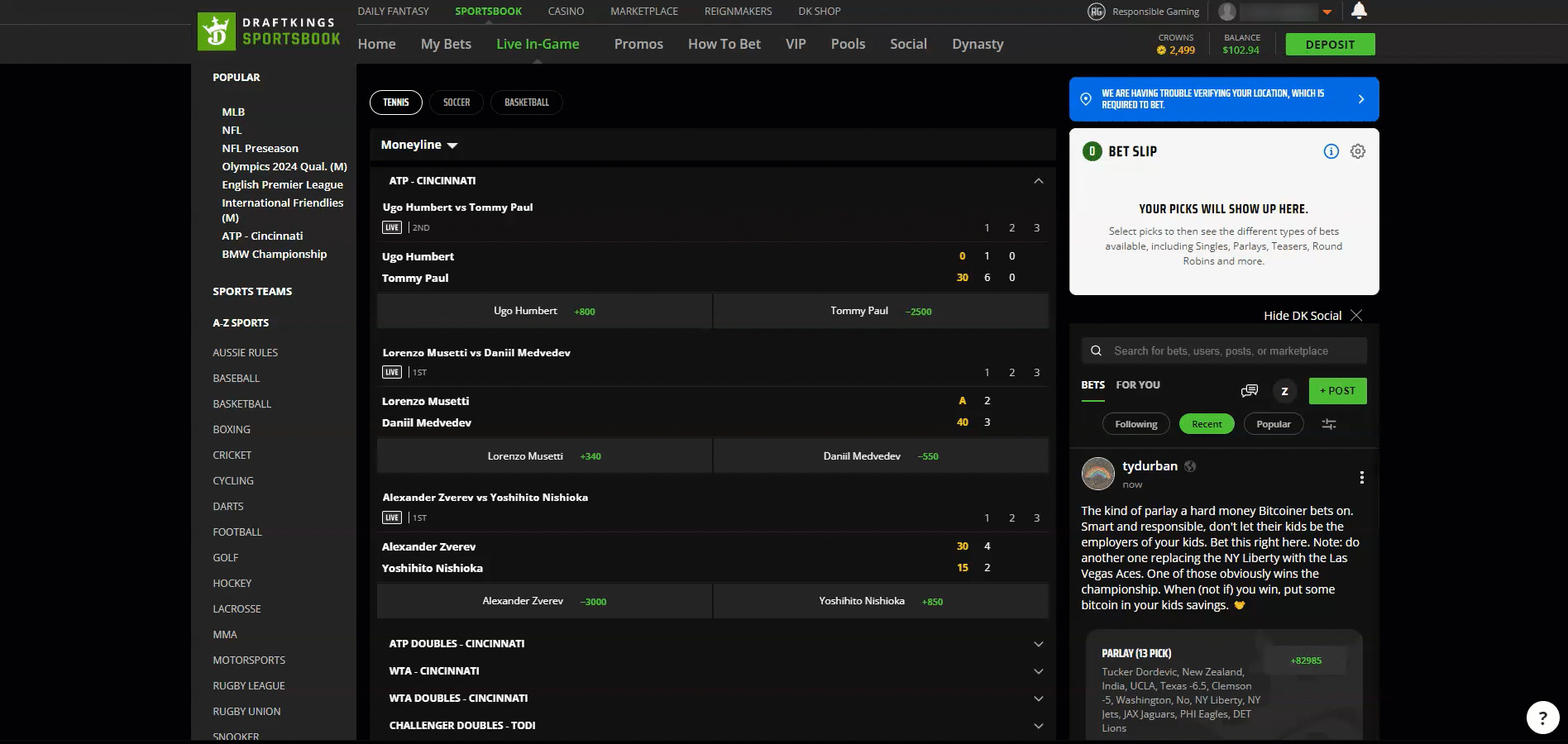Expand ATP Doubles - Cincinnati section
This screenshot has width=1568, height=744.
point(1039,644)
